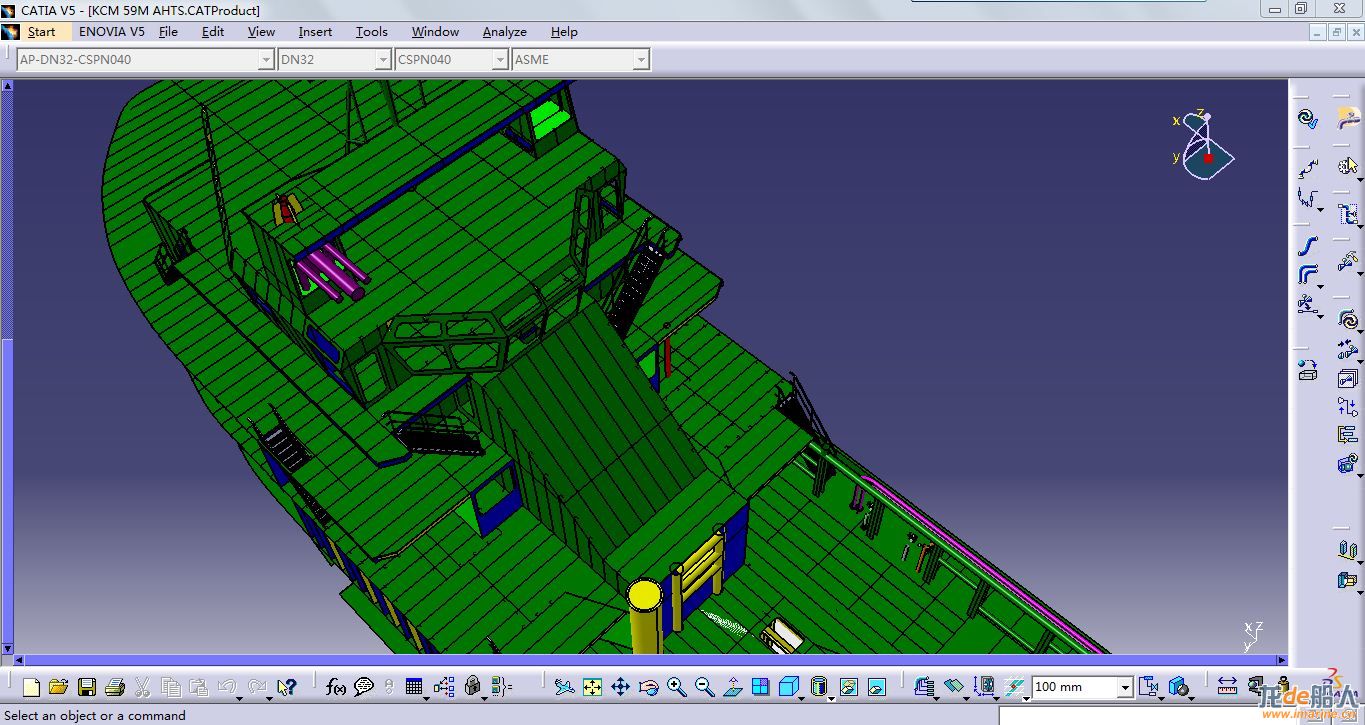This screenshot has height=725, width=1365.
Task: Open the Edit menu
Action: [x=213, y=32]
